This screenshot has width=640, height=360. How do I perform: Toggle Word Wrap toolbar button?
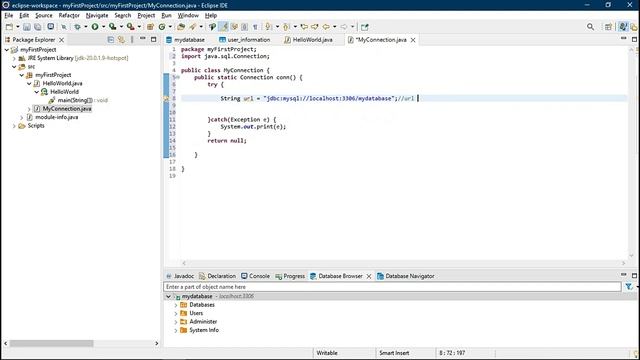click(234, 27)
